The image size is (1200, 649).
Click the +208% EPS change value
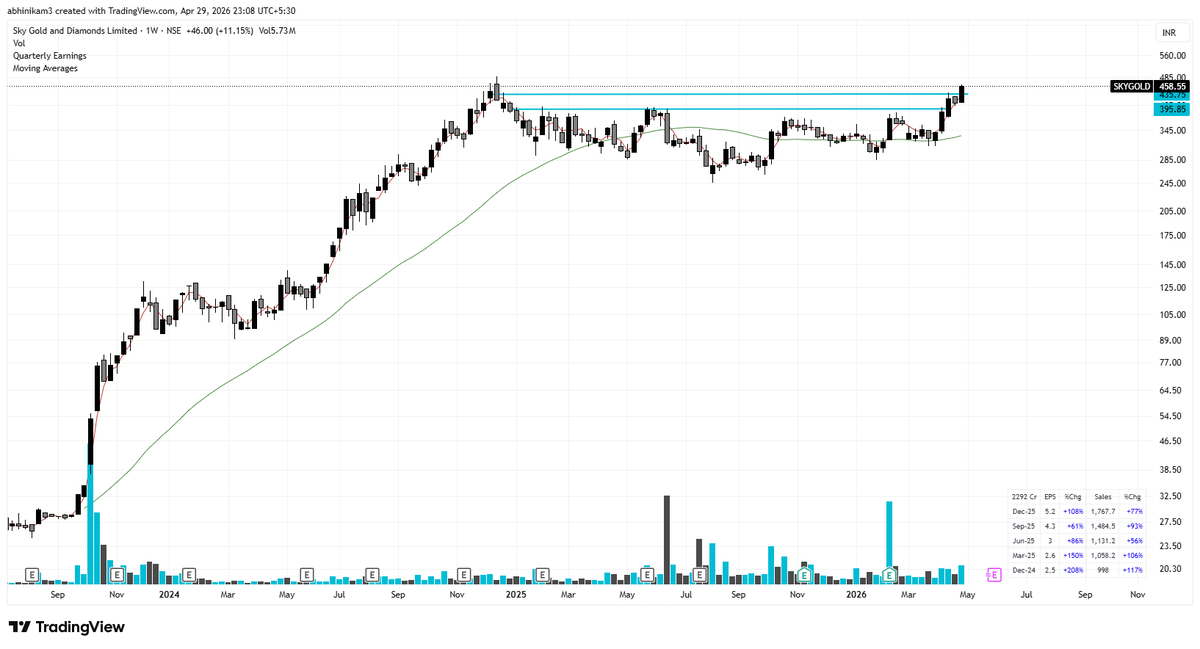tap(1073, 569)
